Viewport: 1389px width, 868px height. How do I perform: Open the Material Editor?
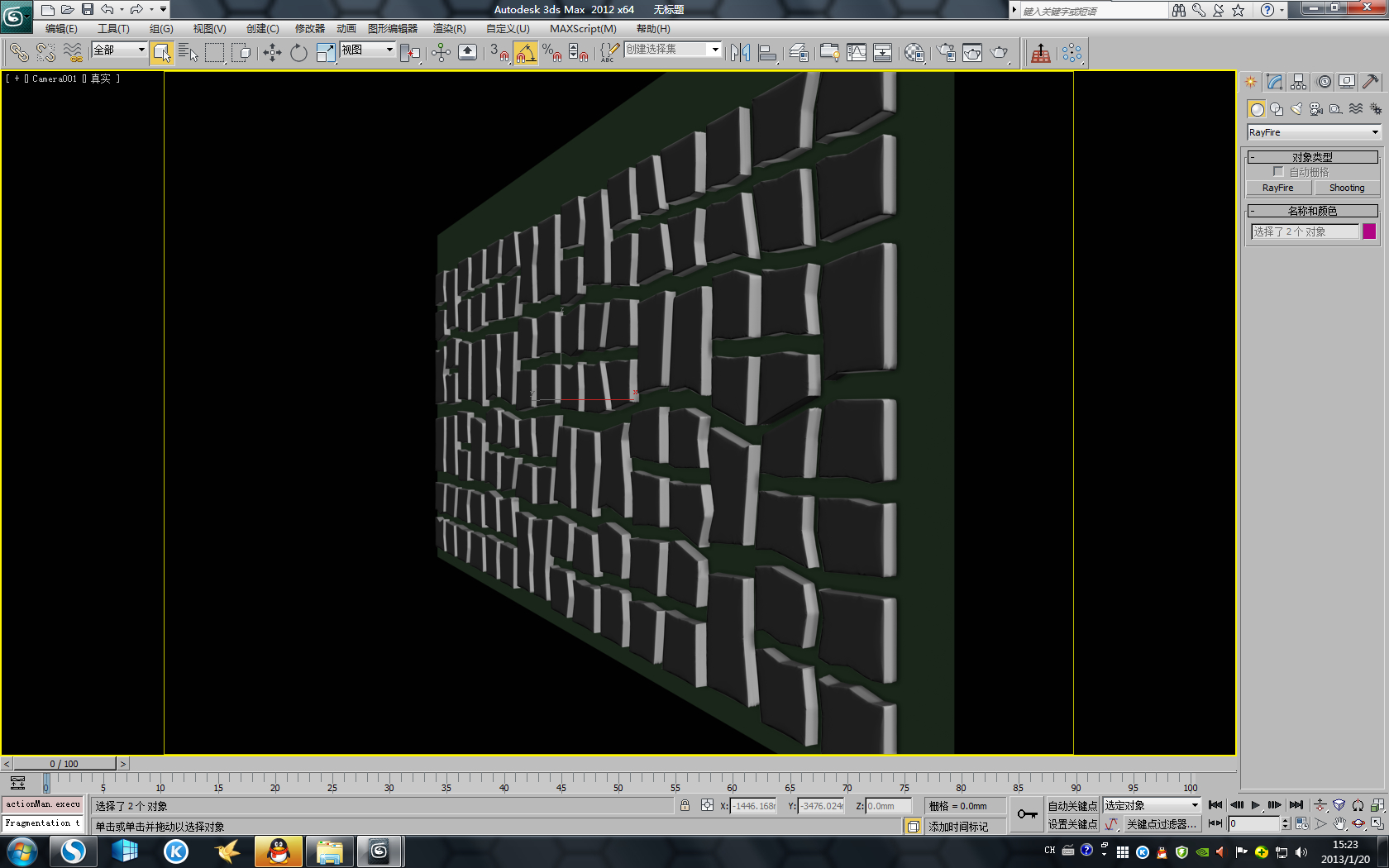tap(914, 53)
